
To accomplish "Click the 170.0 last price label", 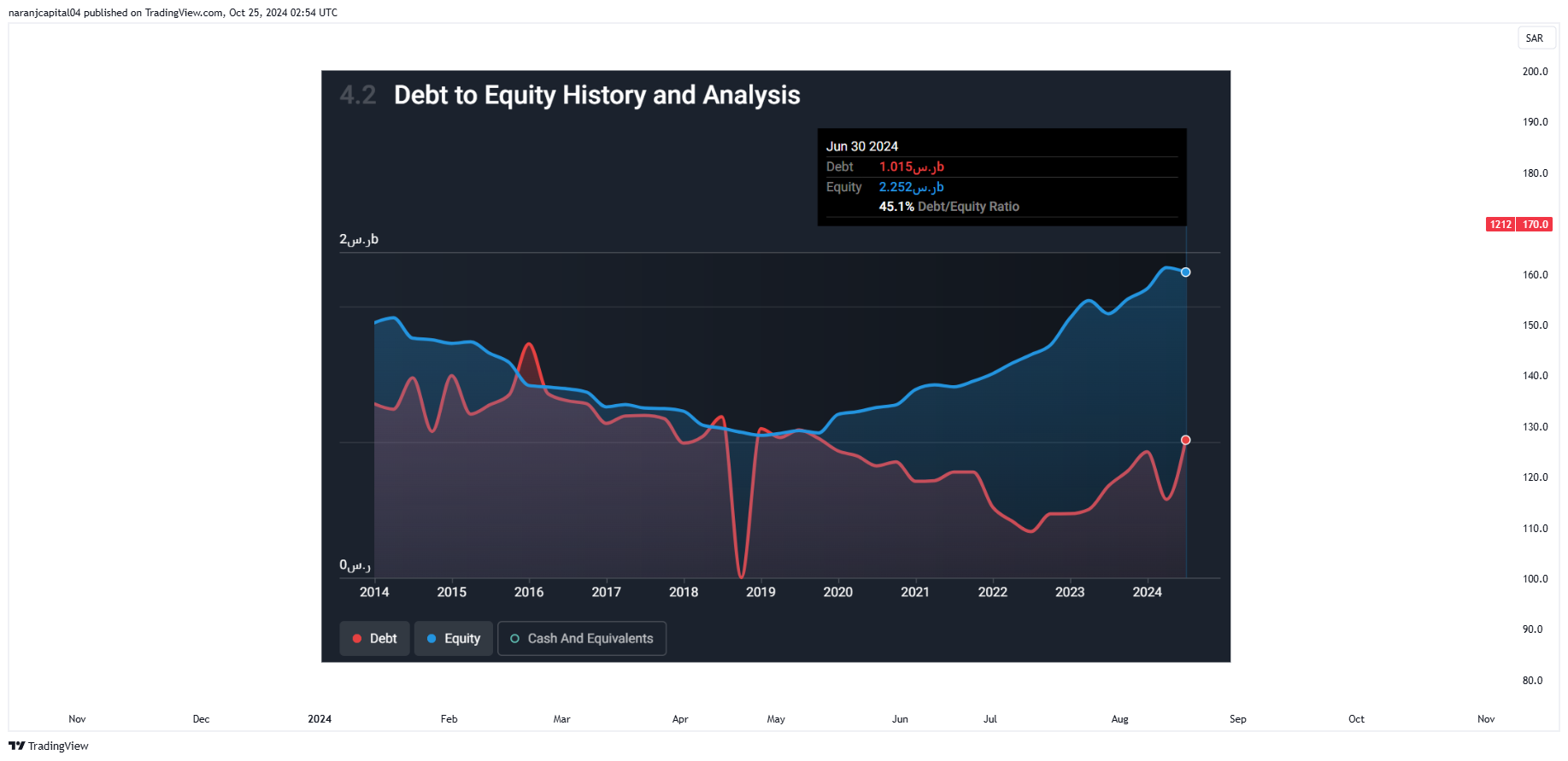I will 1535,225.
